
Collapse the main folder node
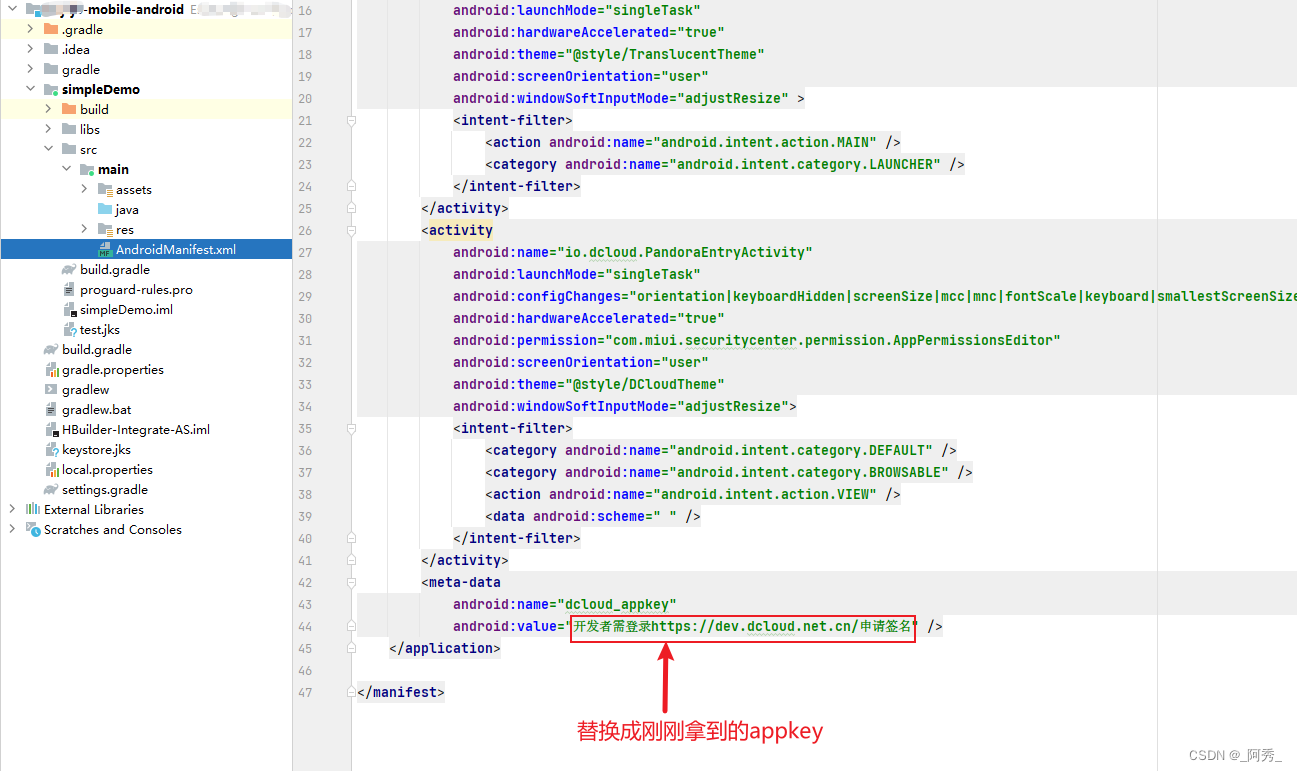coord(67,169)
